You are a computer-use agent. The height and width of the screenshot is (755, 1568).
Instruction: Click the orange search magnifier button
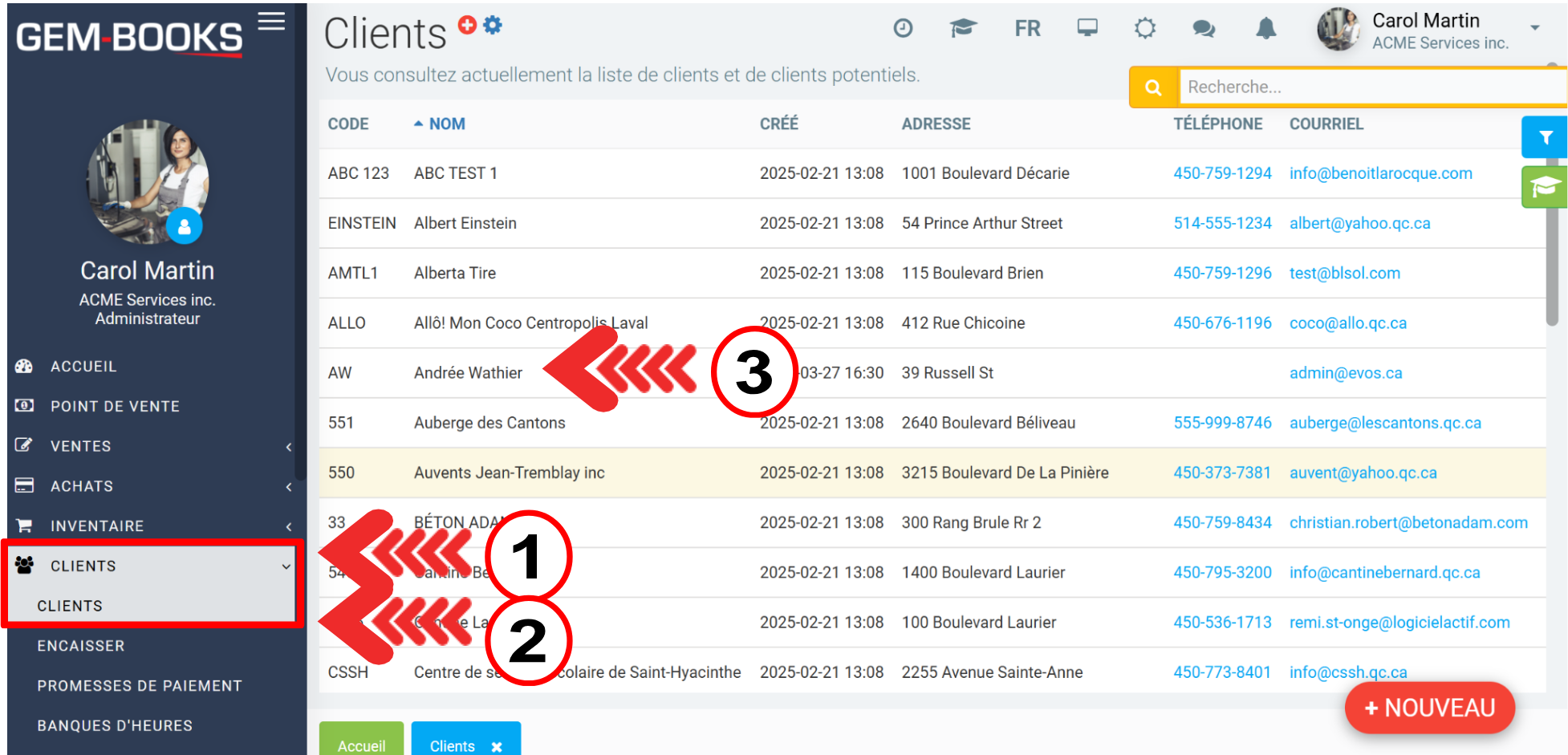1153,87
